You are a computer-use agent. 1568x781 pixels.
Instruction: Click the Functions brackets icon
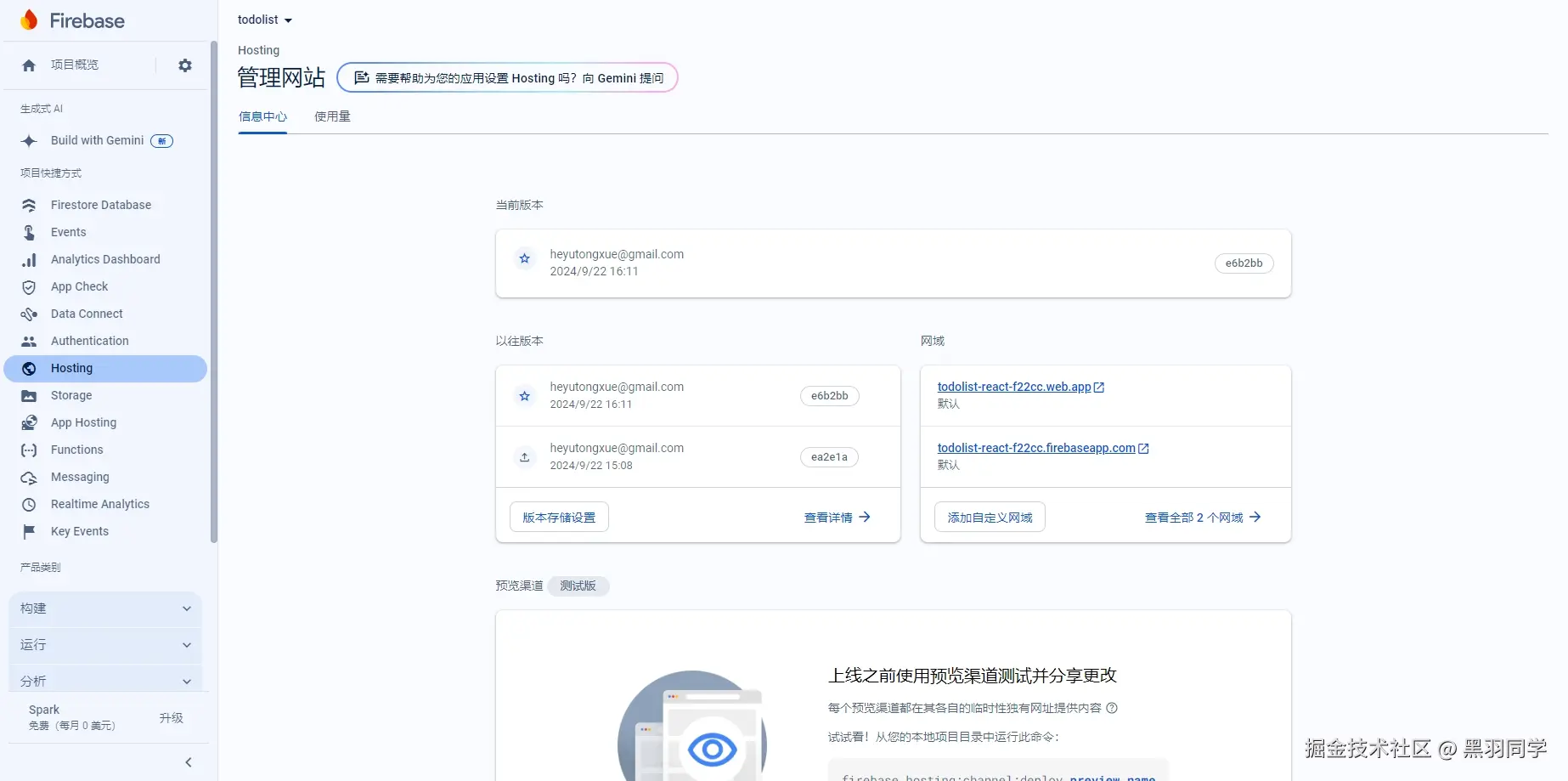pos(29,450)
